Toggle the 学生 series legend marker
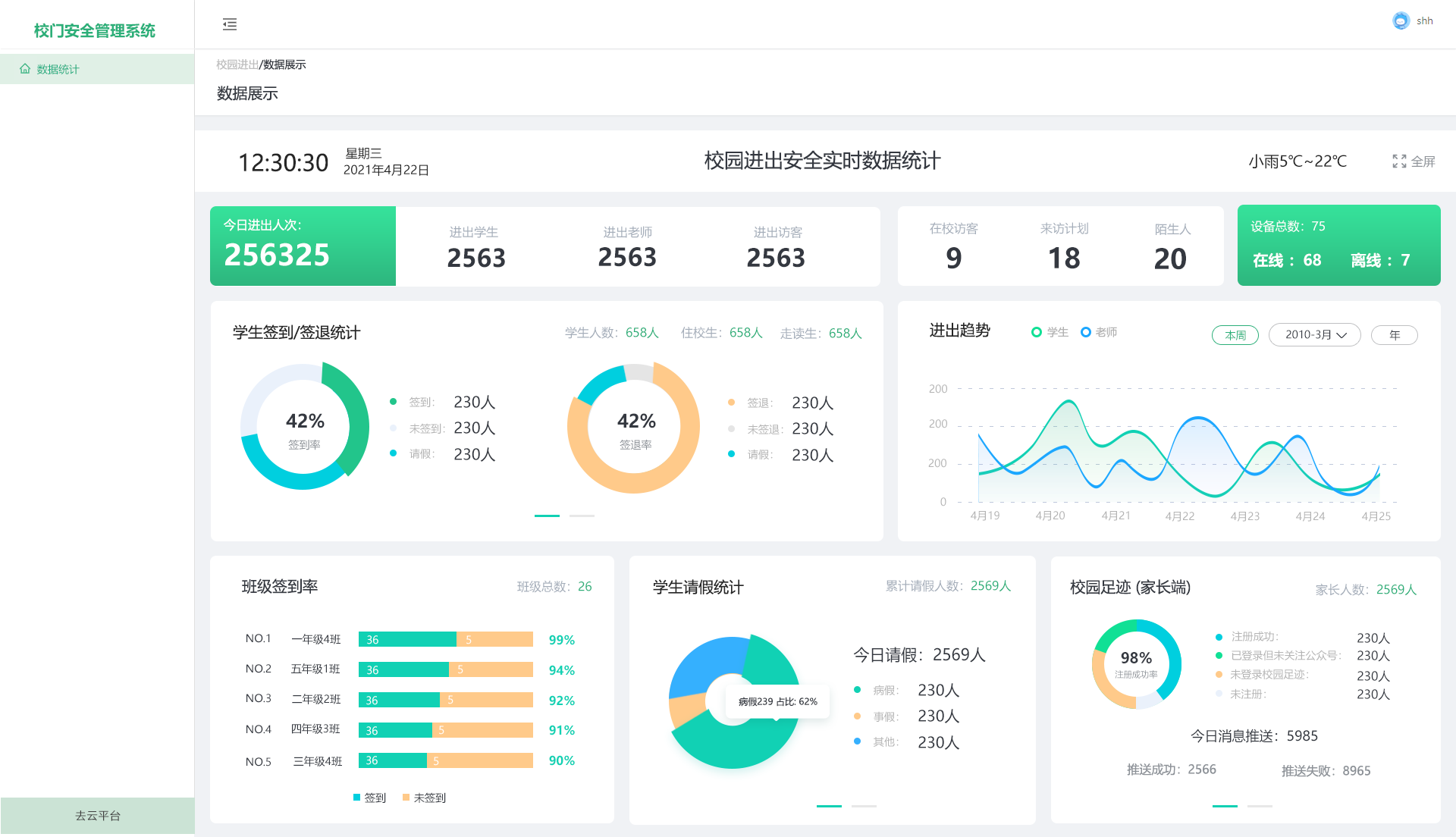This screenshot has height=837, width=1456. pyautogui.click(x=1037, y=332)
